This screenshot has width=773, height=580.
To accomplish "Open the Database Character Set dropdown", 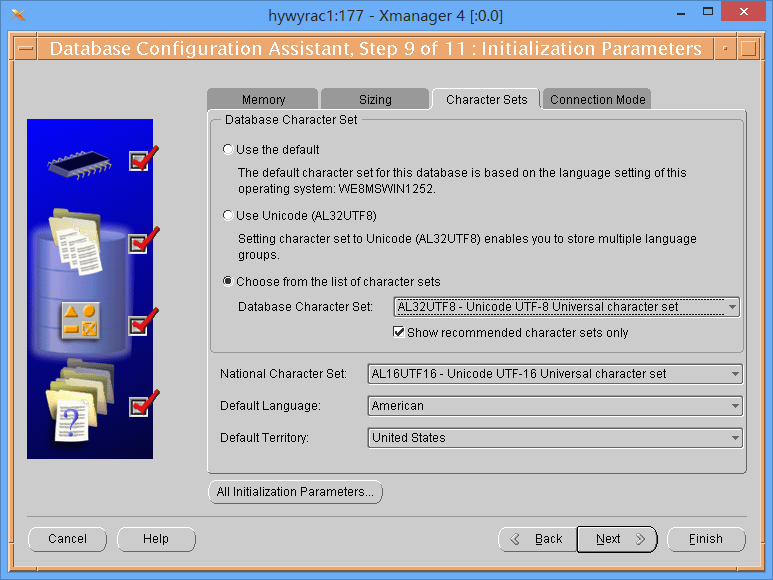I will tap(566, 307).
